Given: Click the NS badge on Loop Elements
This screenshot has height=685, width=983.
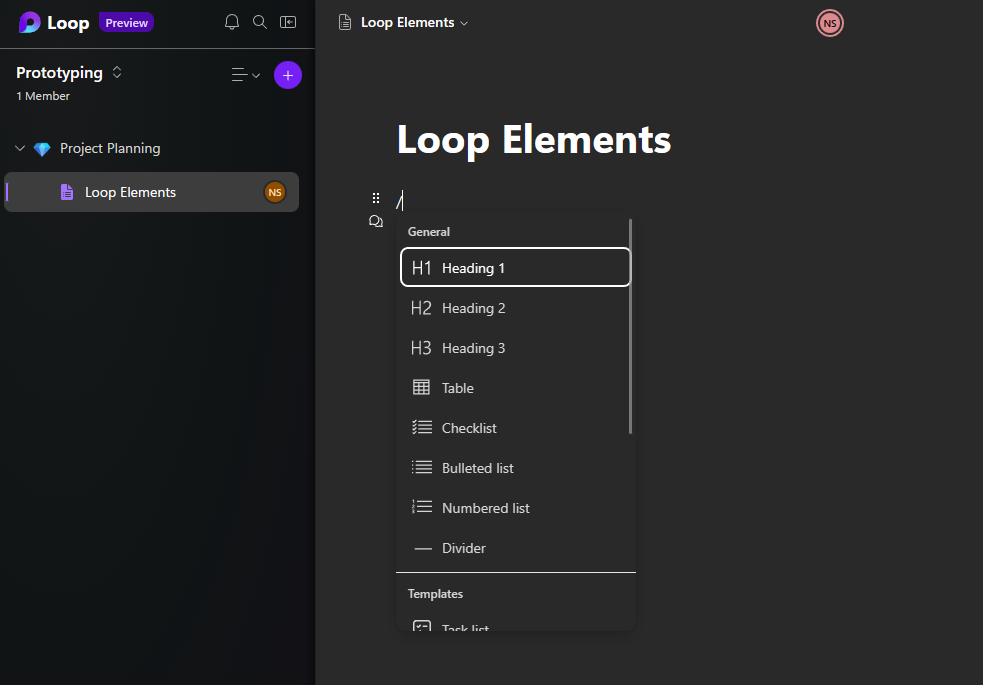Looking at the screenshot, I should (275, 192).
